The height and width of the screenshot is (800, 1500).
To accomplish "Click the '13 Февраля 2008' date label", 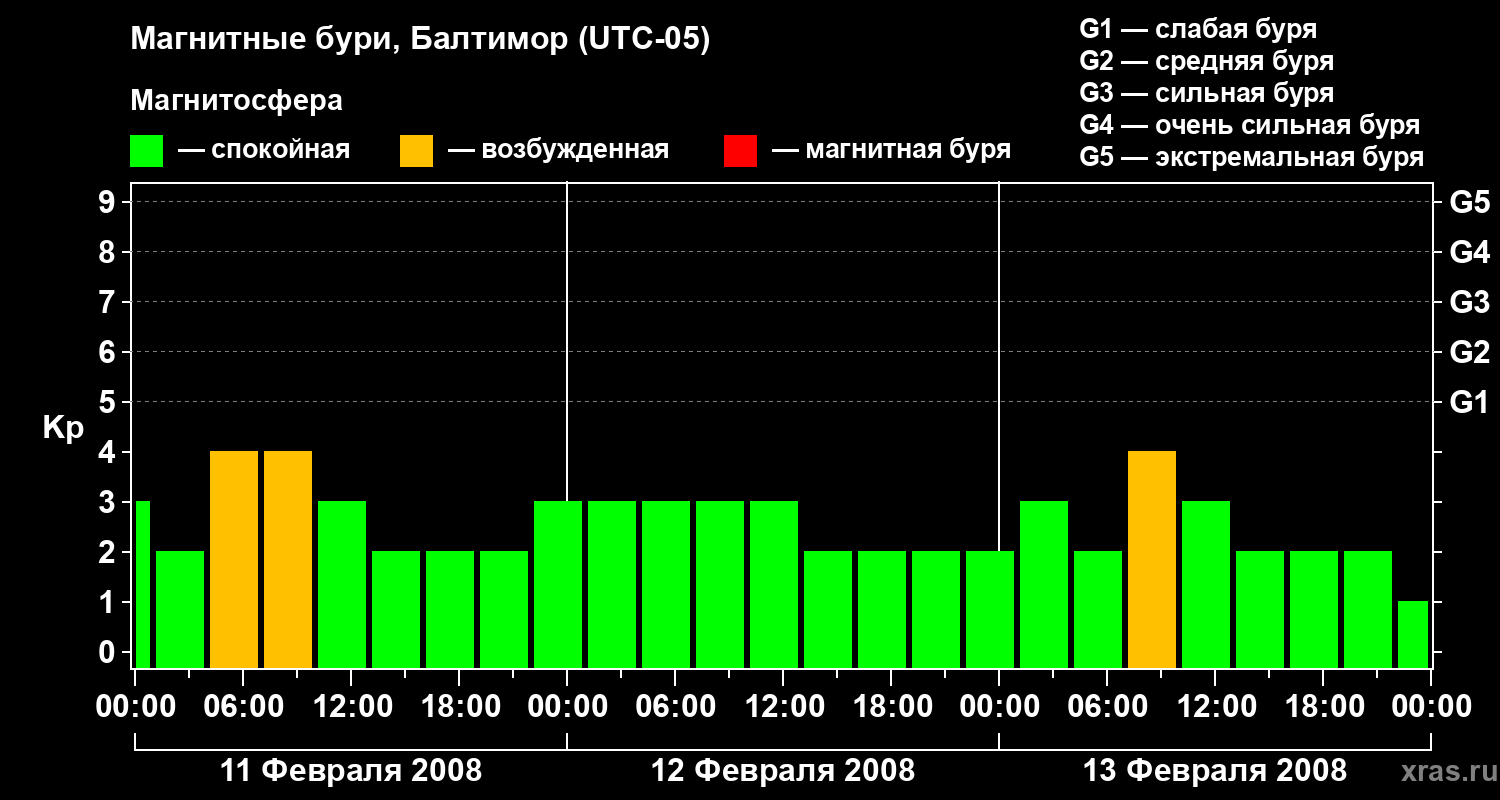I will tap(1215, 771).
